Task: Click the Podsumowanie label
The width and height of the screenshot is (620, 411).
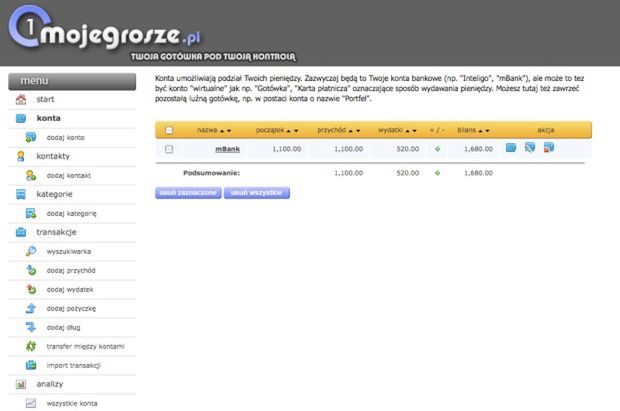Action: [x=212, y=173]
